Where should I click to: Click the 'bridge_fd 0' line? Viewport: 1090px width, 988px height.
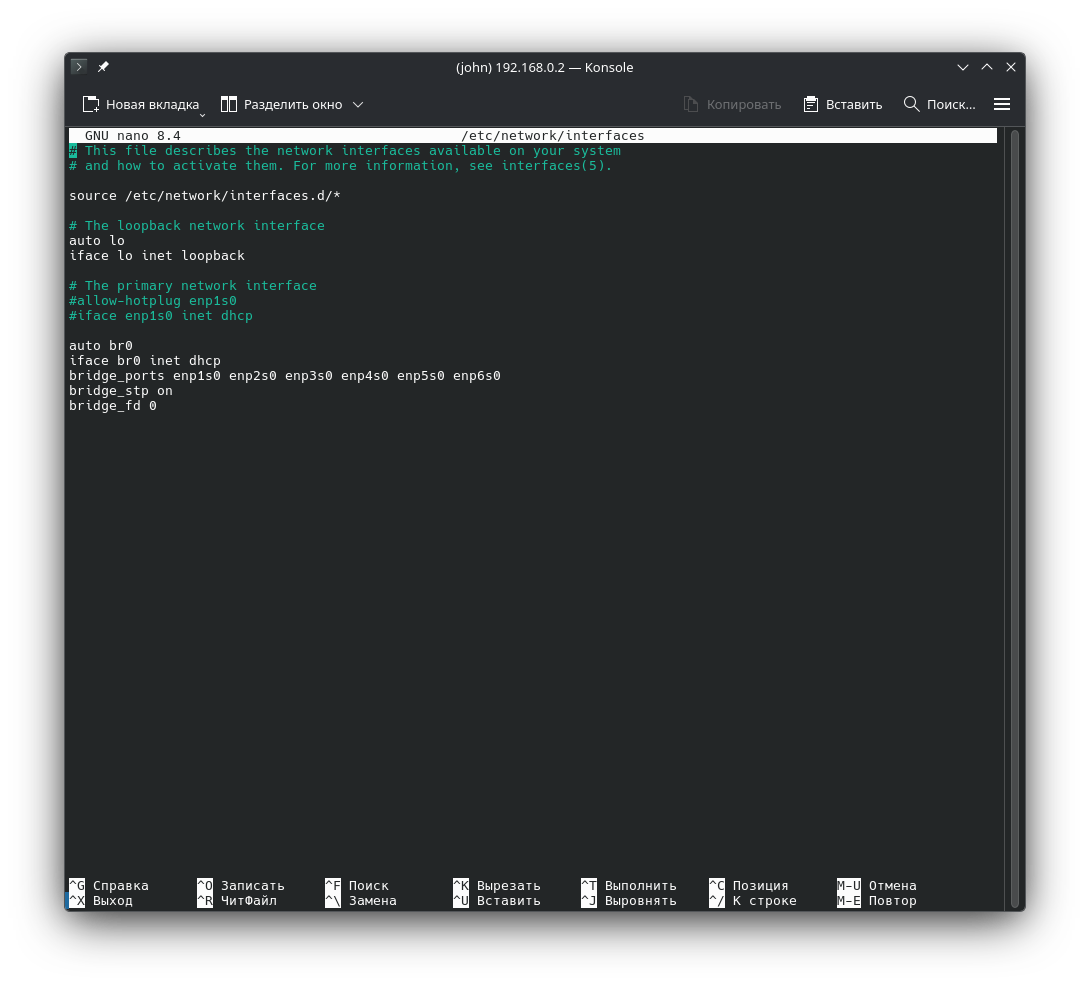113,405
